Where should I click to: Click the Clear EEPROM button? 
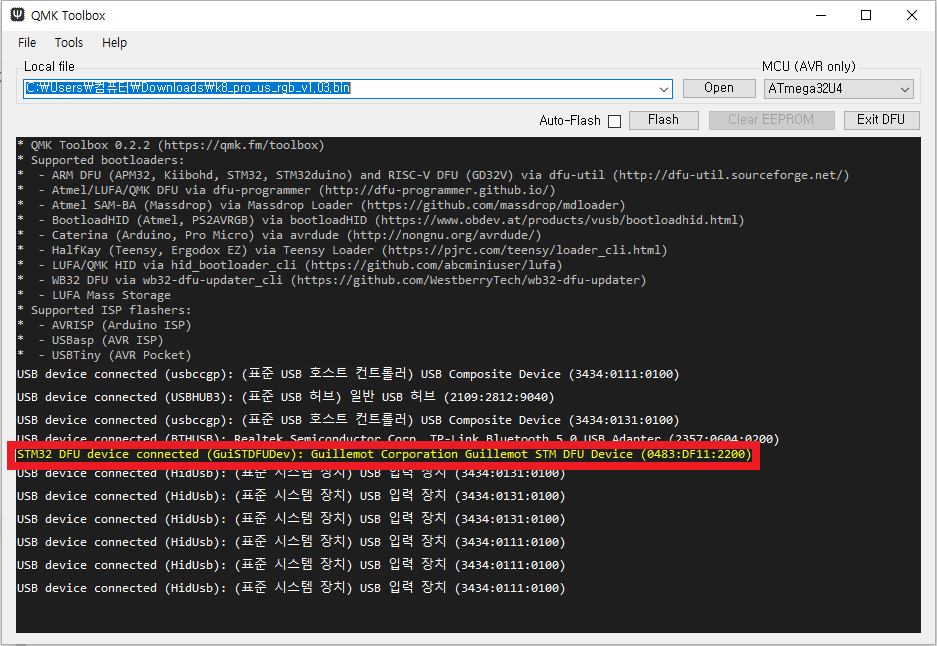tap(771, 120)
